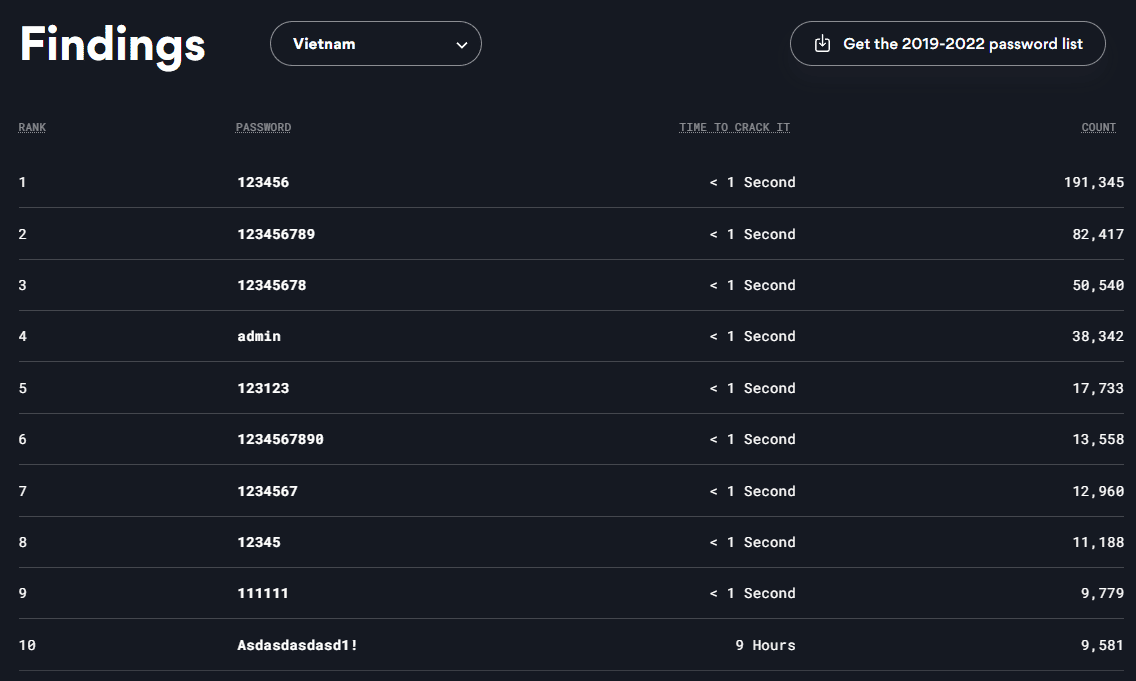Click the Findings heading
Viewport: 1136px width, 681px height.
point(112,45)
